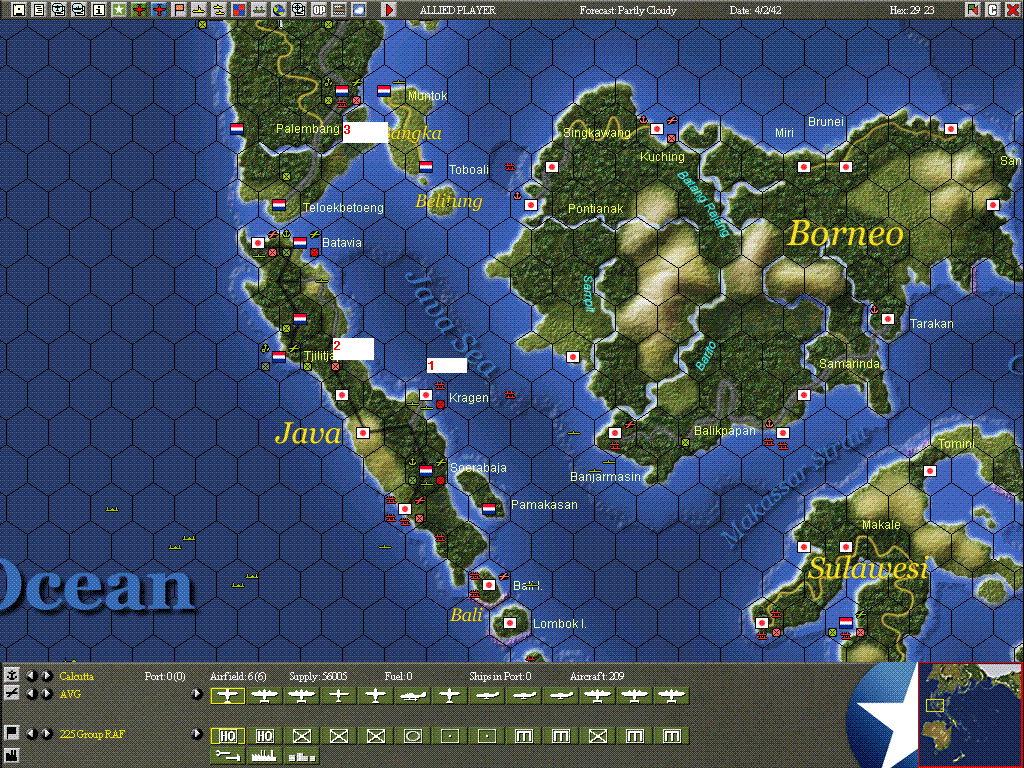
Task: Click the 'Hex: 29 23' readout
Action: (912, 10)
